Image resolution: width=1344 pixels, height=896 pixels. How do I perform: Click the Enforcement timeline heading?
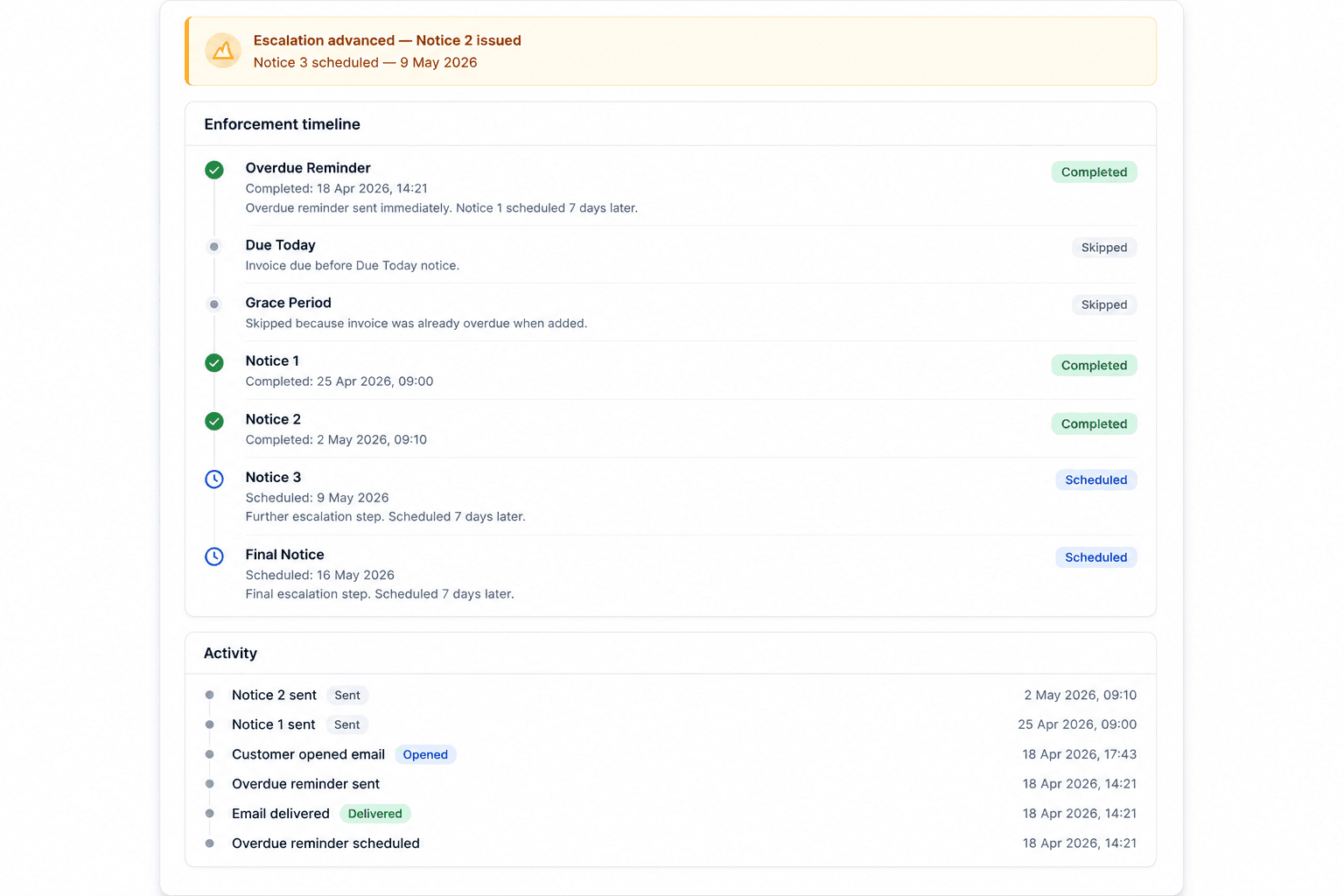tap(282, 124)
